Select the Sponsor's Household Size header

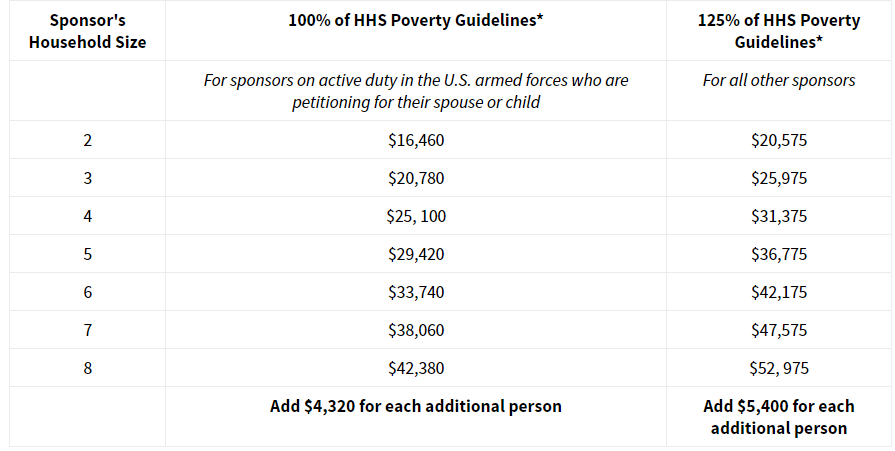tap(87, 31)
